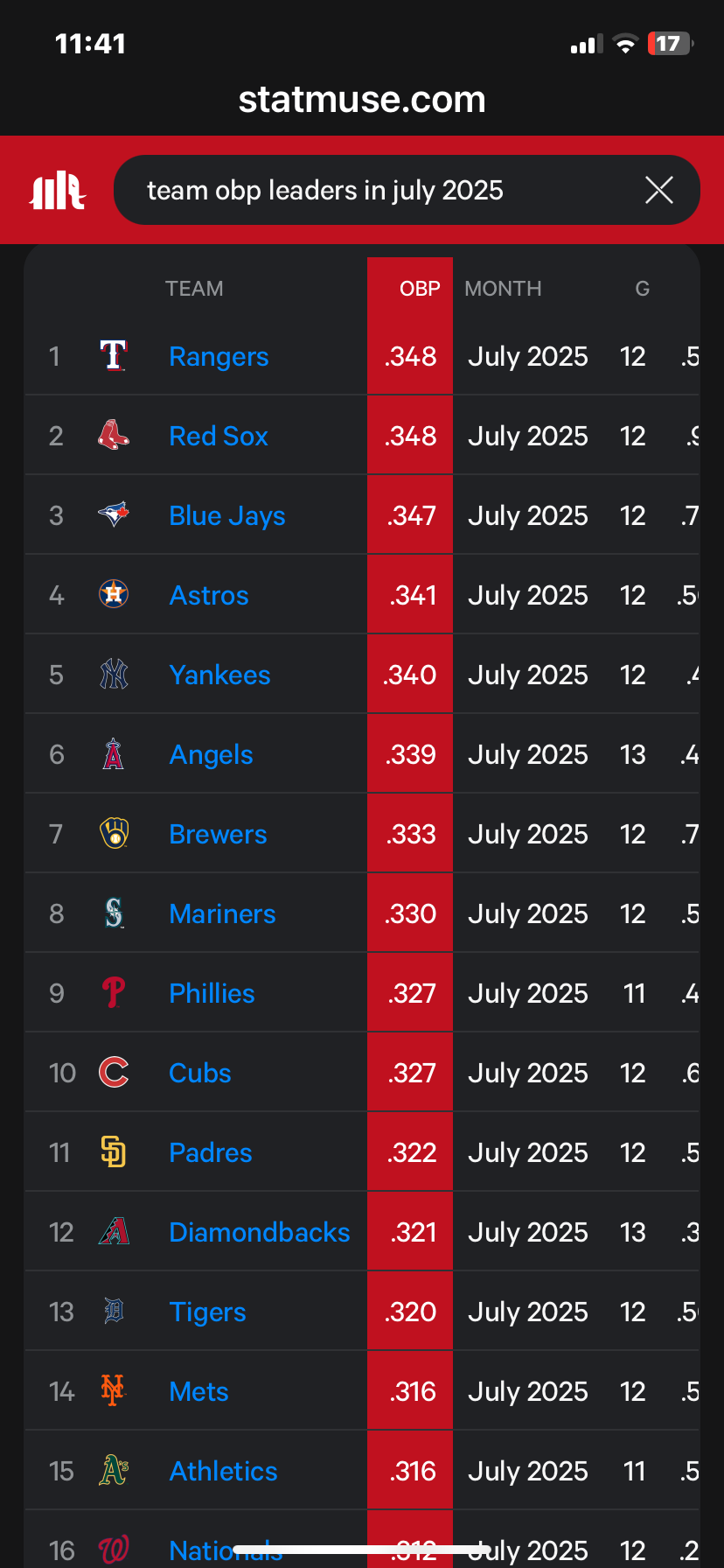Sort table by MONTH column header
Screen dimensions: 724x1568
pyautogui.click(x=503, y=289)
